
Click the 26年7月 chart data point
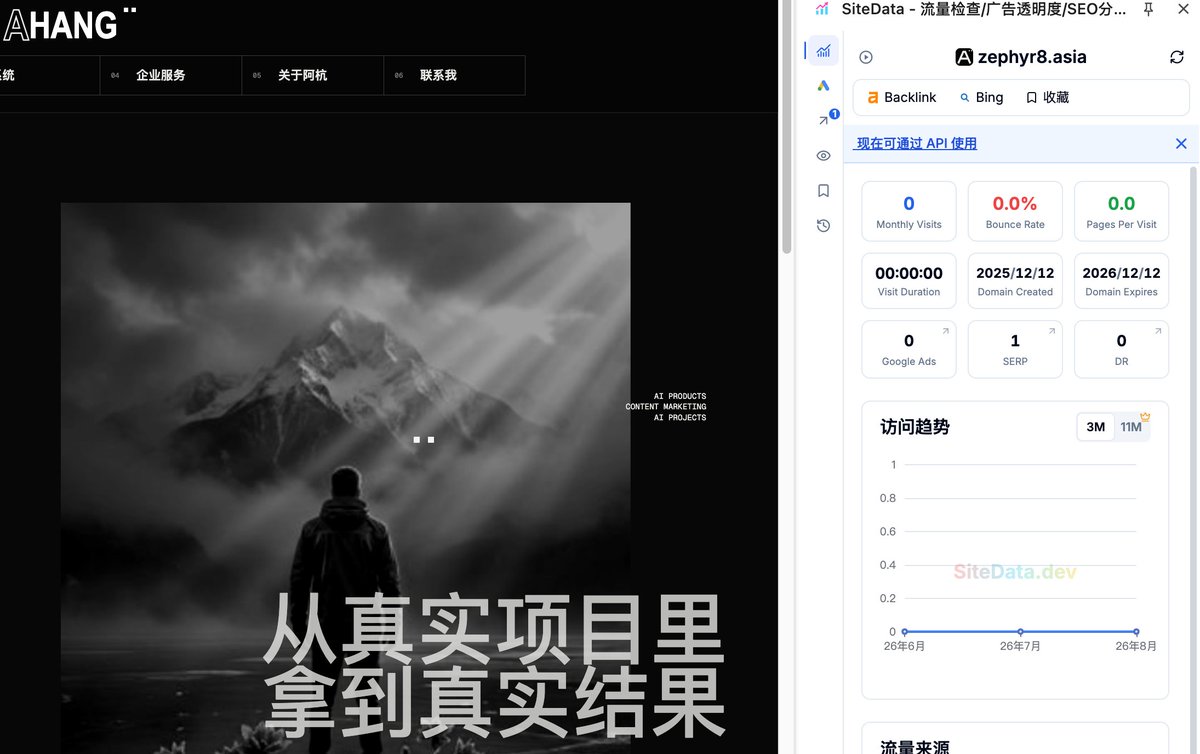coord(1020,632)
